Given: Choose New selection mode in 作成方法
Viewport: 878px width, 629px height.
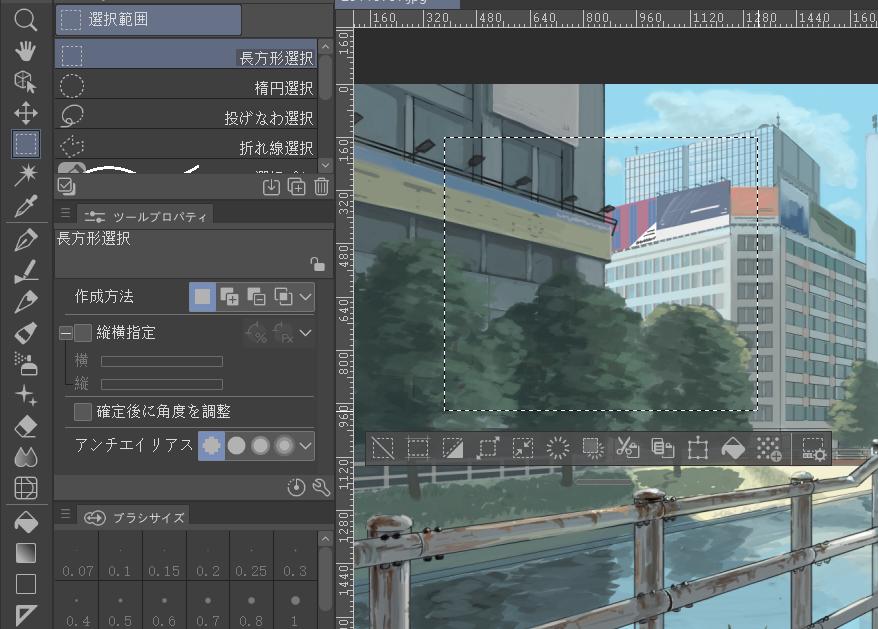Looking at the screenshot, I should [202, 297].
